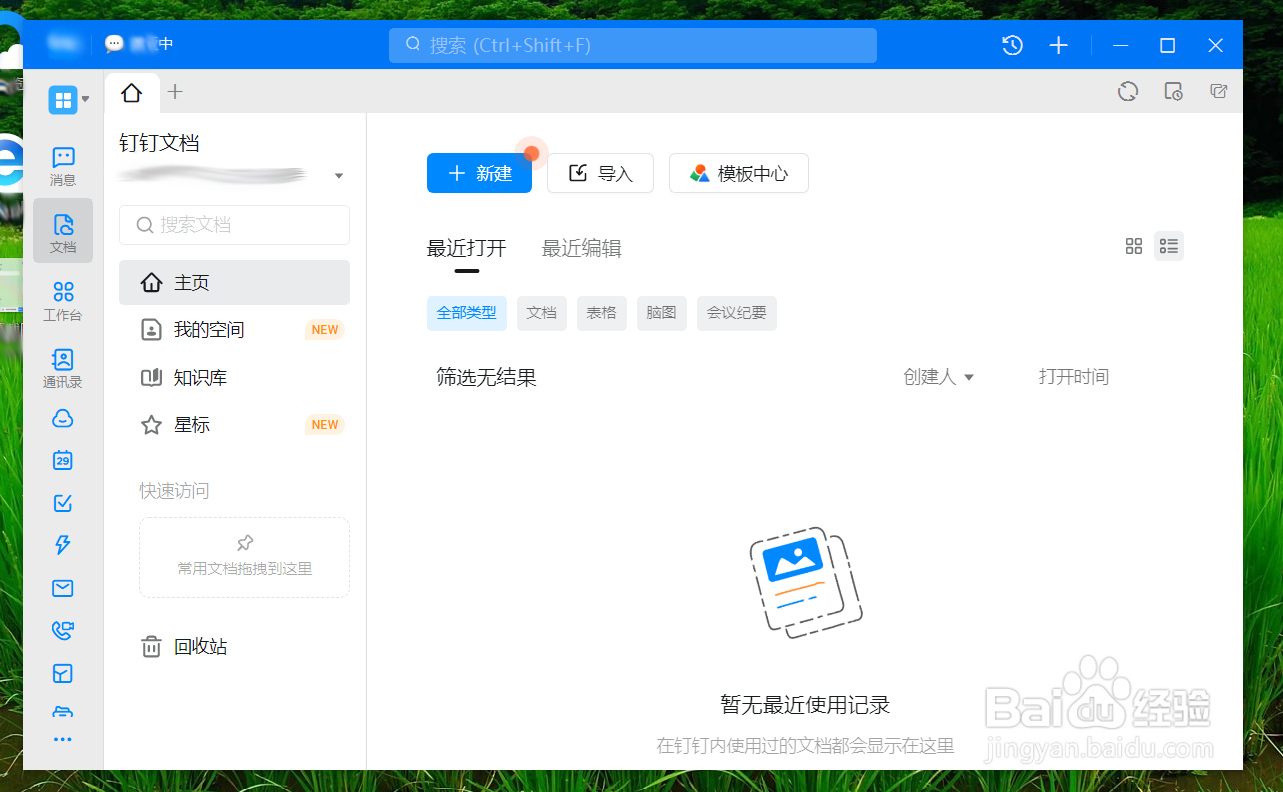Filter by 表格 type
Screen dimensions: 1283x792
click(x=602, y=313)
